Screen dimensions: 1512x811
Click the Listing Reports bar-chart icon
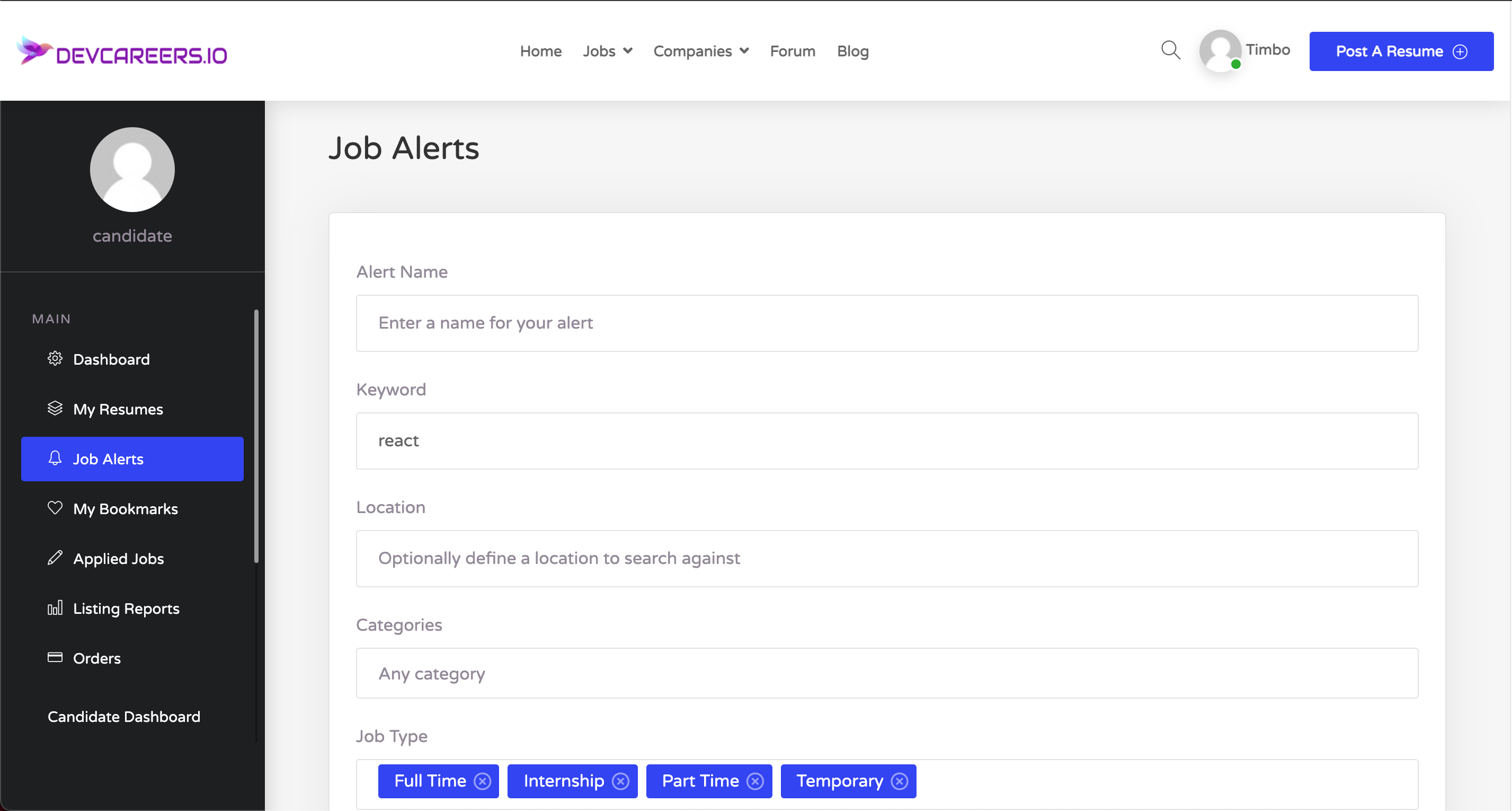pyautogui.click(x=55, y=608)
